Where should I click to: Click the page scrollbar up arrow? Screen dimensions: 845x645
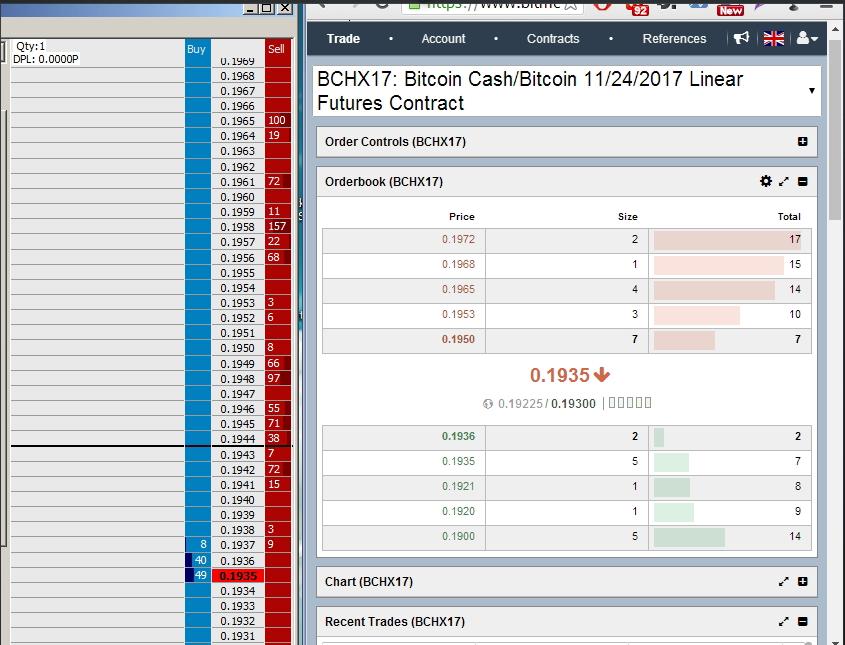pyautogui.click(x=835, y=30)
